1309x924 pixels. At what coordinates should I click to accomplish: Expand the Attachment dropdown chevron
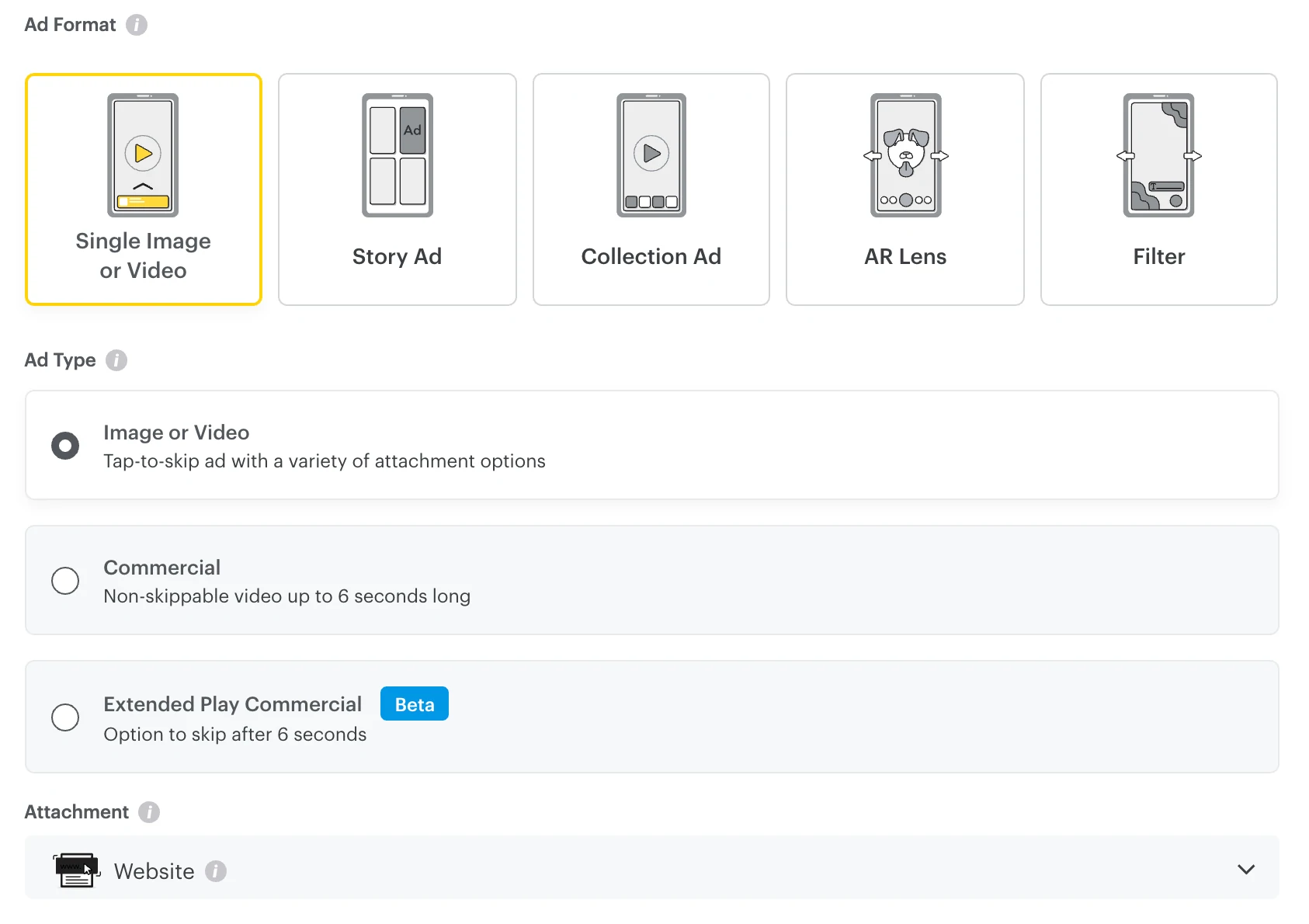click(1246, 870)
